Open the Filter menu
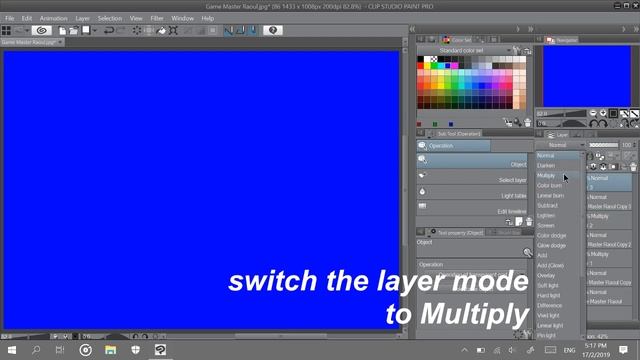The width and height of the screenshot is (640, 360). pyautogui.click(x=157, y=18)
